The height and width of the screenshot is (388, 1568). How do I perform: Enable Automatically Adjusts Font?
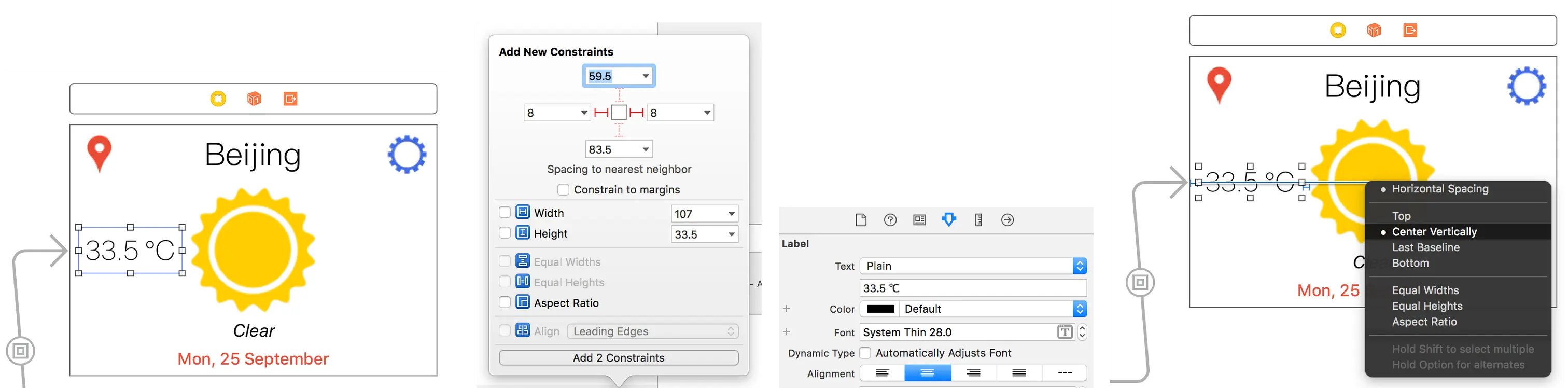(865, 353)
